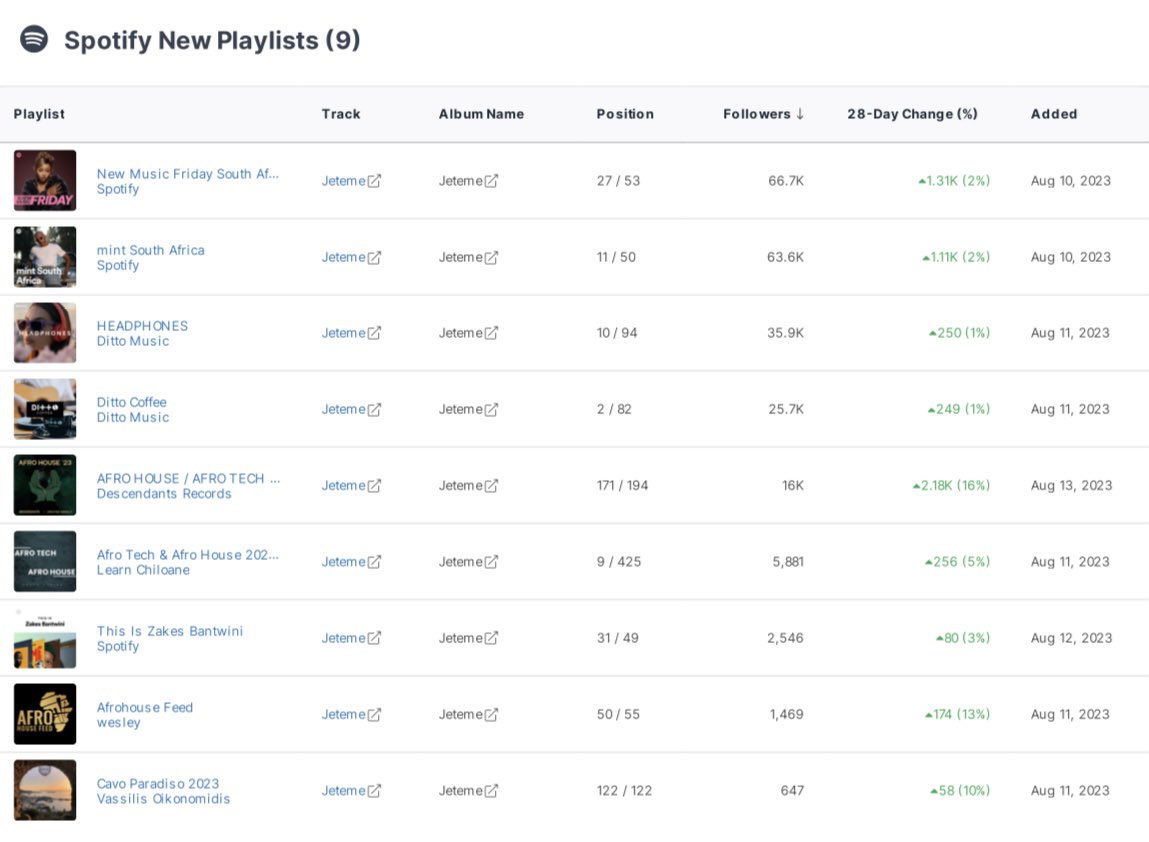Click the Aug 12, 2023 added date

(x=1071, y=638)
